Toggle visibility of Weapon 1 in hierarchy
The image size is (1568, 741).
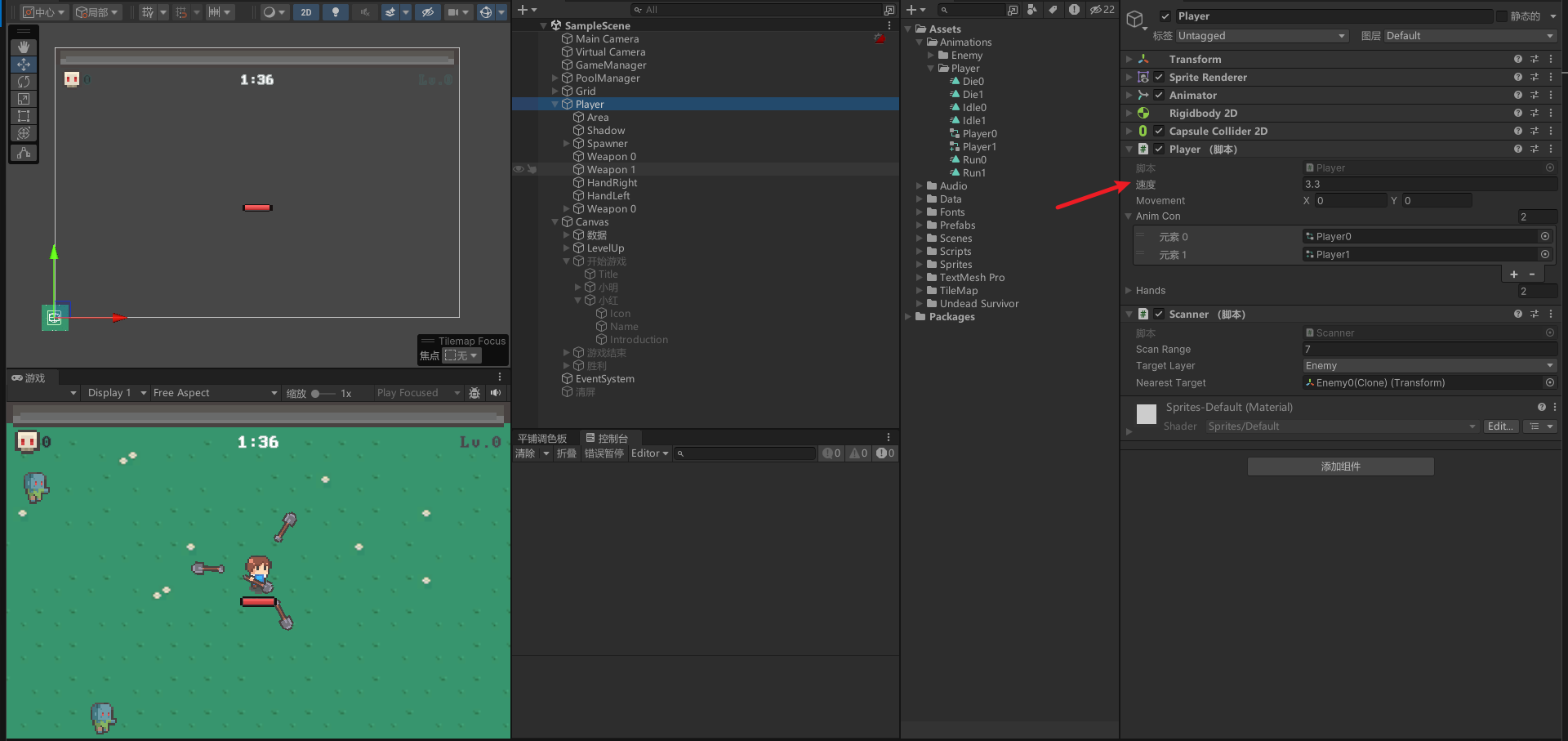click(x=518, y=169)
